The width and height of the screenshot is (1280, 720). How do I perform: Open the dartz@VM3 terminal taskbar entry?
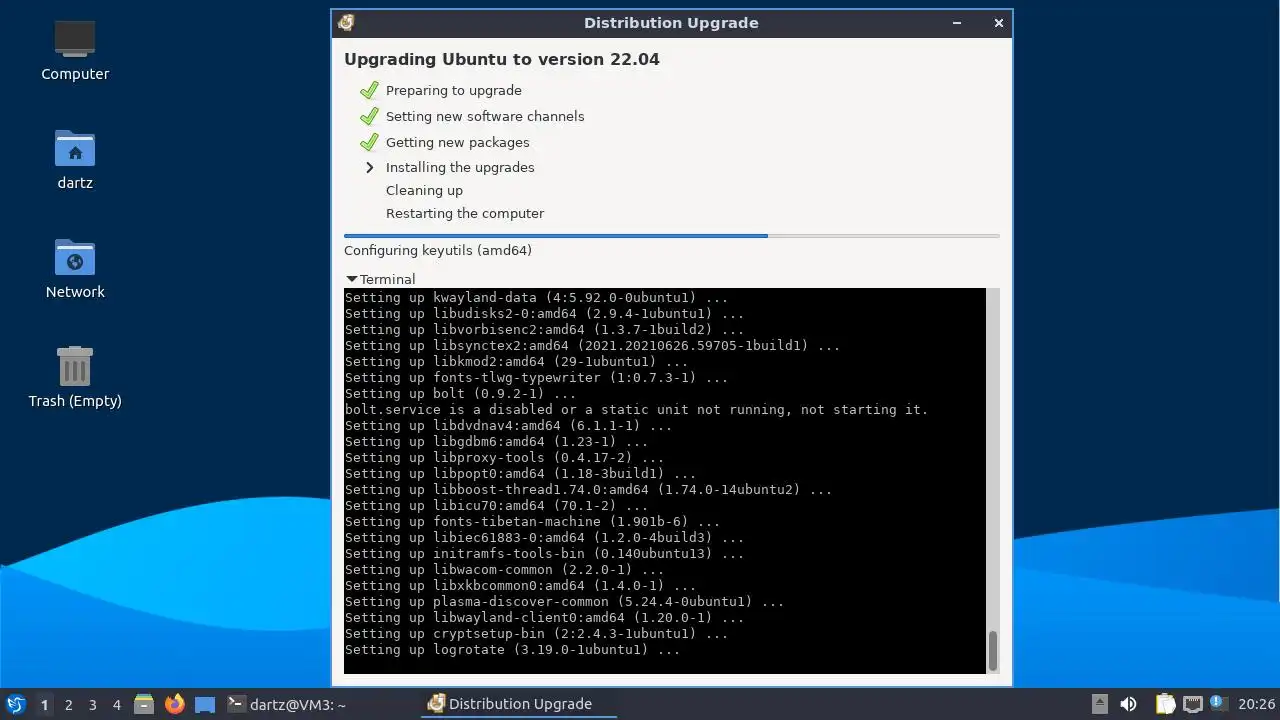coord(288,704)
